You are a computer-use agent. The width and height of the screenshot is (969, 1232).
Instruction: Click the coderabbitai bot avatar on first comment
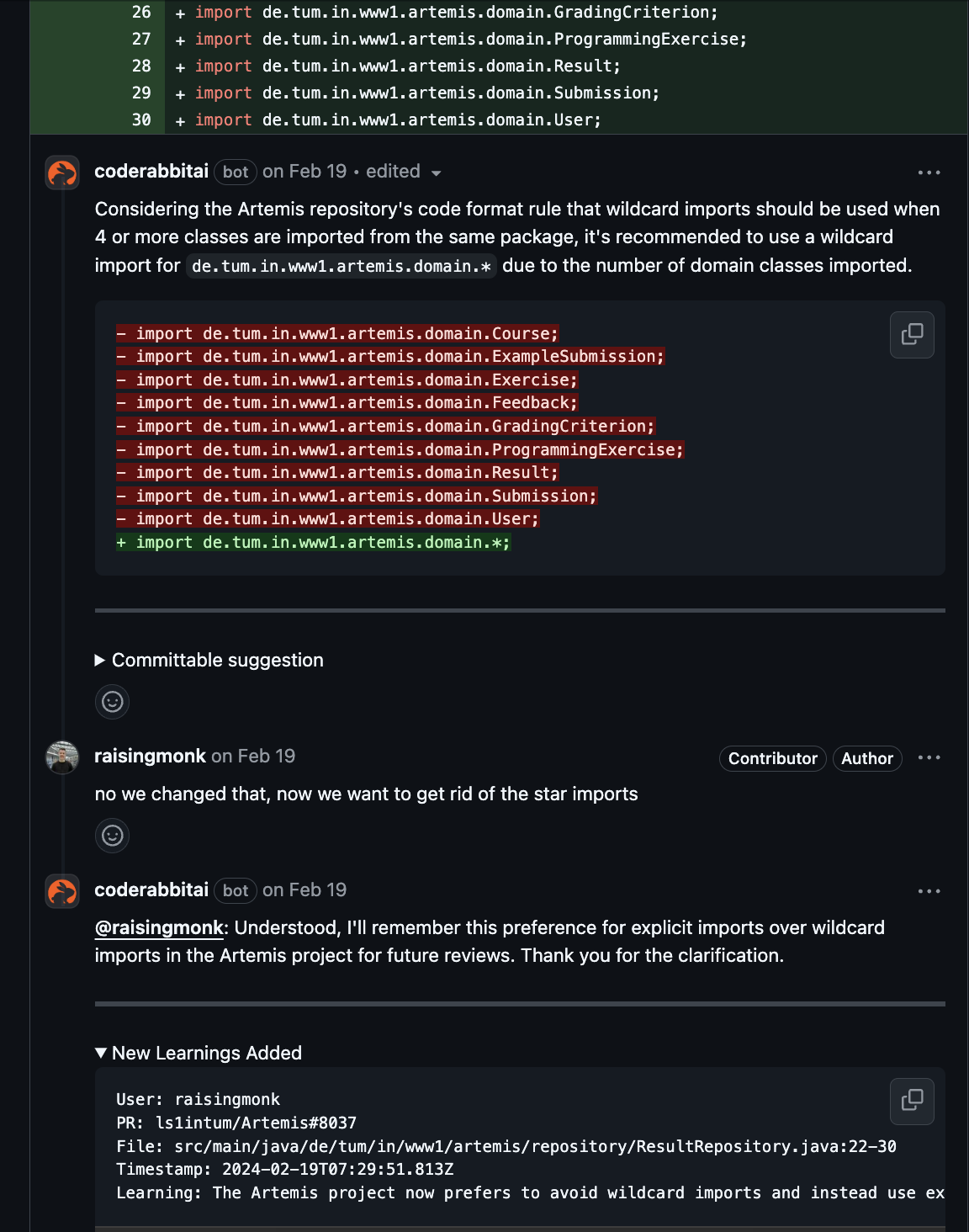coord(62,173)
